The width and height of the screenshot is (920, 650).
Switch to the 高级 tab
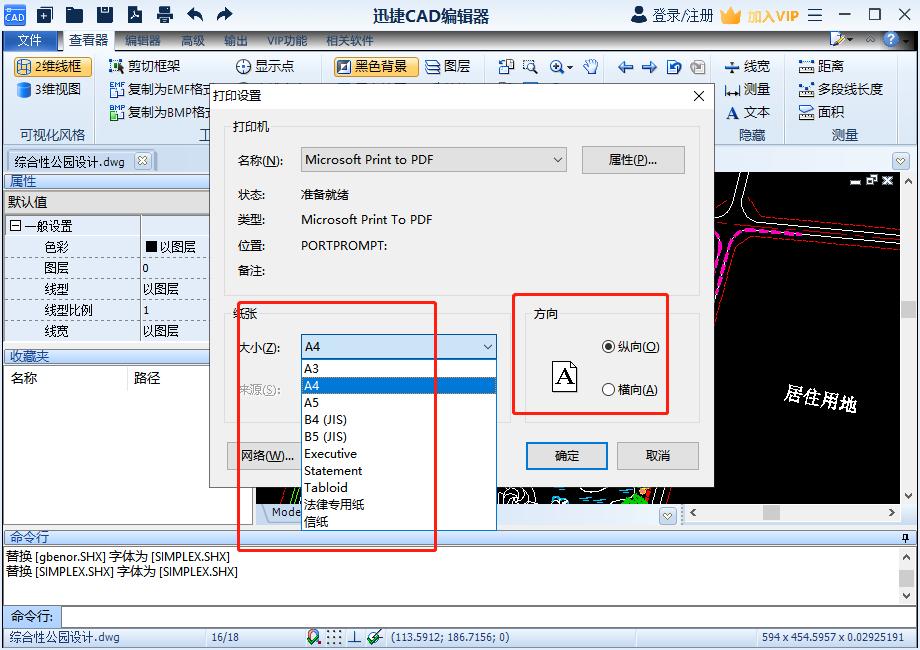click(192, 40)
